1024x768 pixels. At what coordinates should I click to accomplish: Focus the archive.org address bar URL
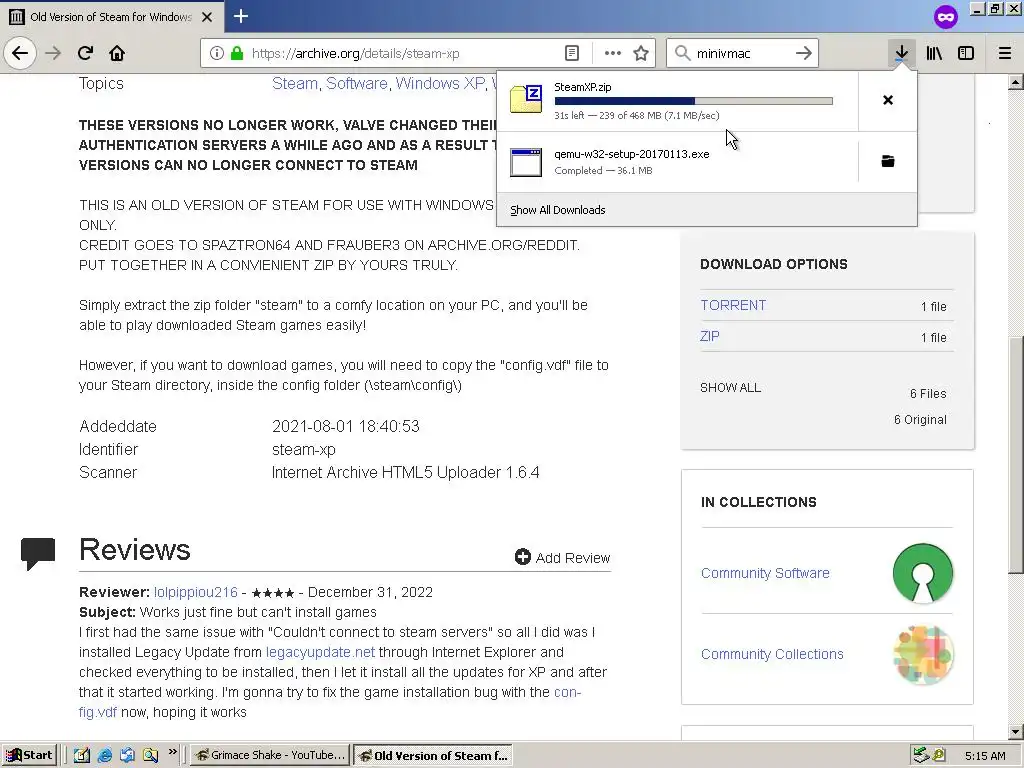click(x=355, y=53)
